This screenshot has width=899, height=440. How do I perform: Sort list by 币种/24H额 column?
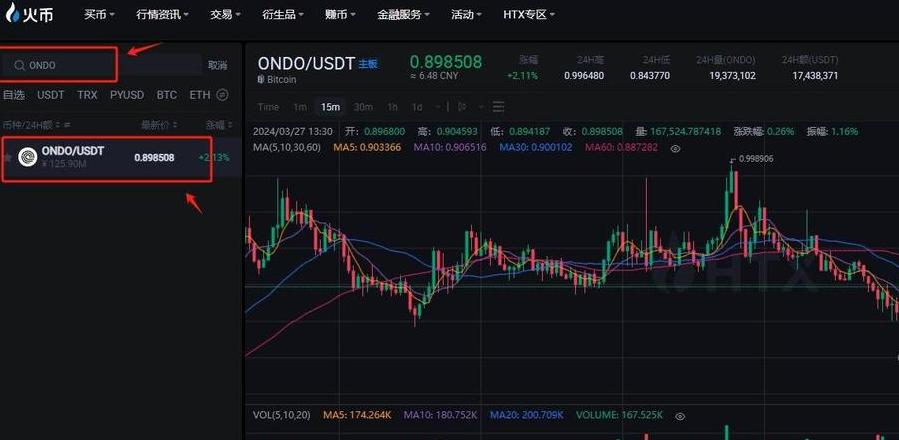tap(37, 124)
